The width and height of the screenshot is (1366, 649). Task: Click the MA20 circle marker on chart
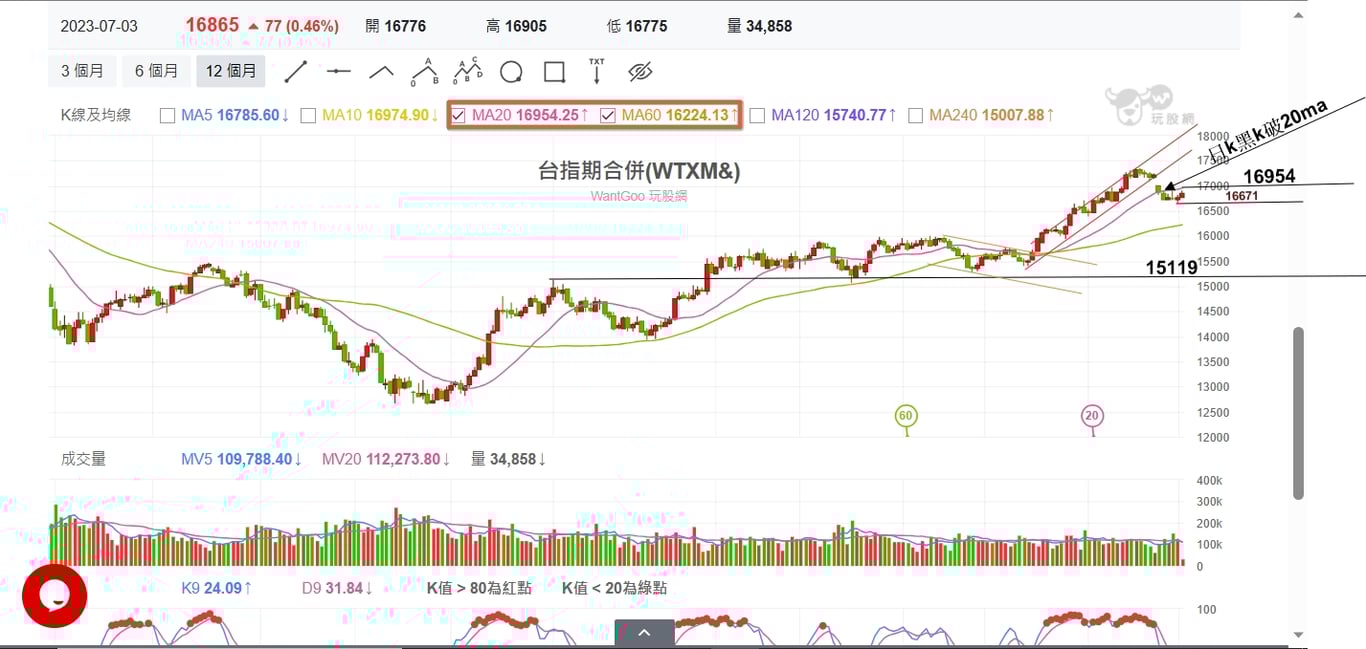click(1092, 416)
